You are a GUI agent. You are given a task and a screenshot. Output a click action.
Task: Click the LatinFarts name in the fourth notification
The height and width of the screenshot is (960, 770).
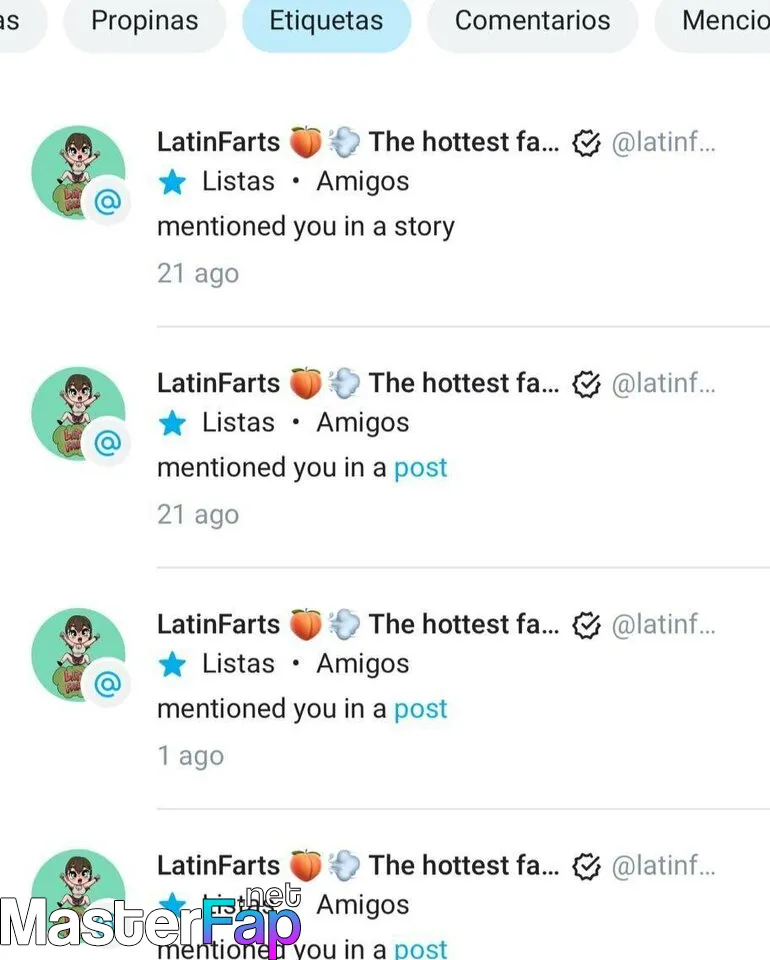point(219,866)
